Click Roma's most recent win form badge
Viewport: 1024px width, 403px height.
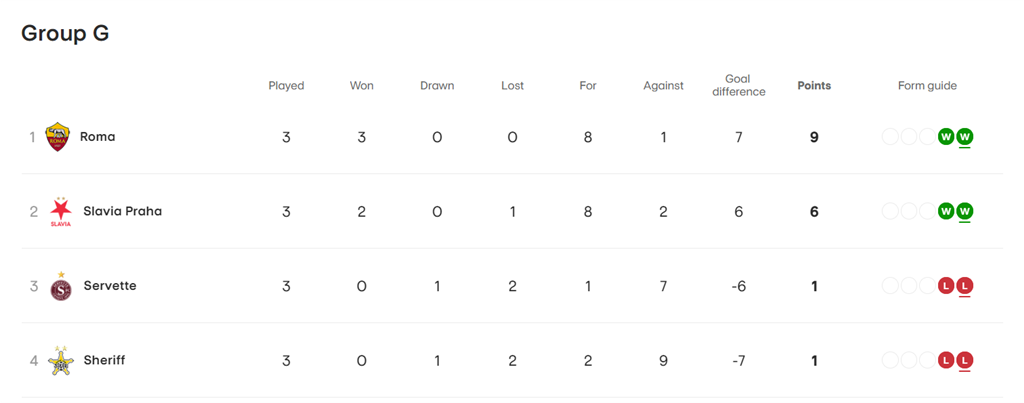pyautogui.click(x=965, y=137)
